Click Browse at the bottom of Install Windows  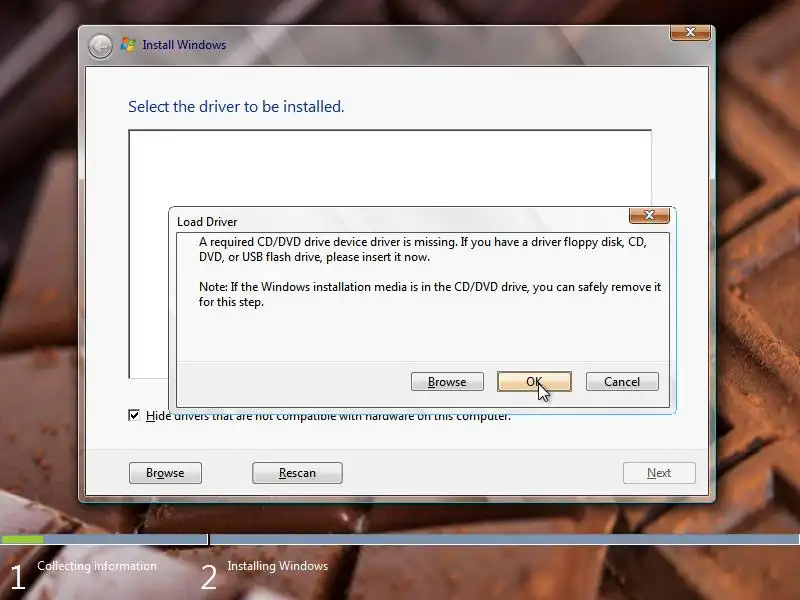pos(165,473)
